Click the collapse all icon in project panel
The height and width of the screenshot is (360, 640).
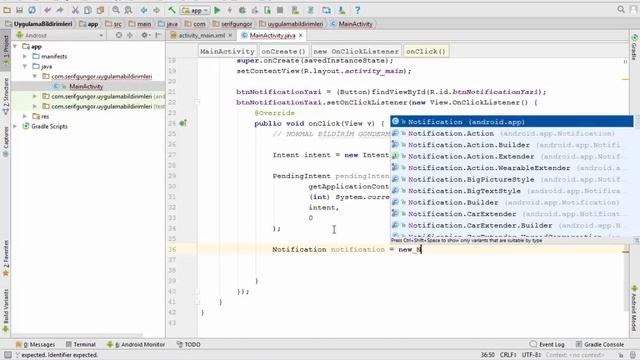tap(130, 36)
